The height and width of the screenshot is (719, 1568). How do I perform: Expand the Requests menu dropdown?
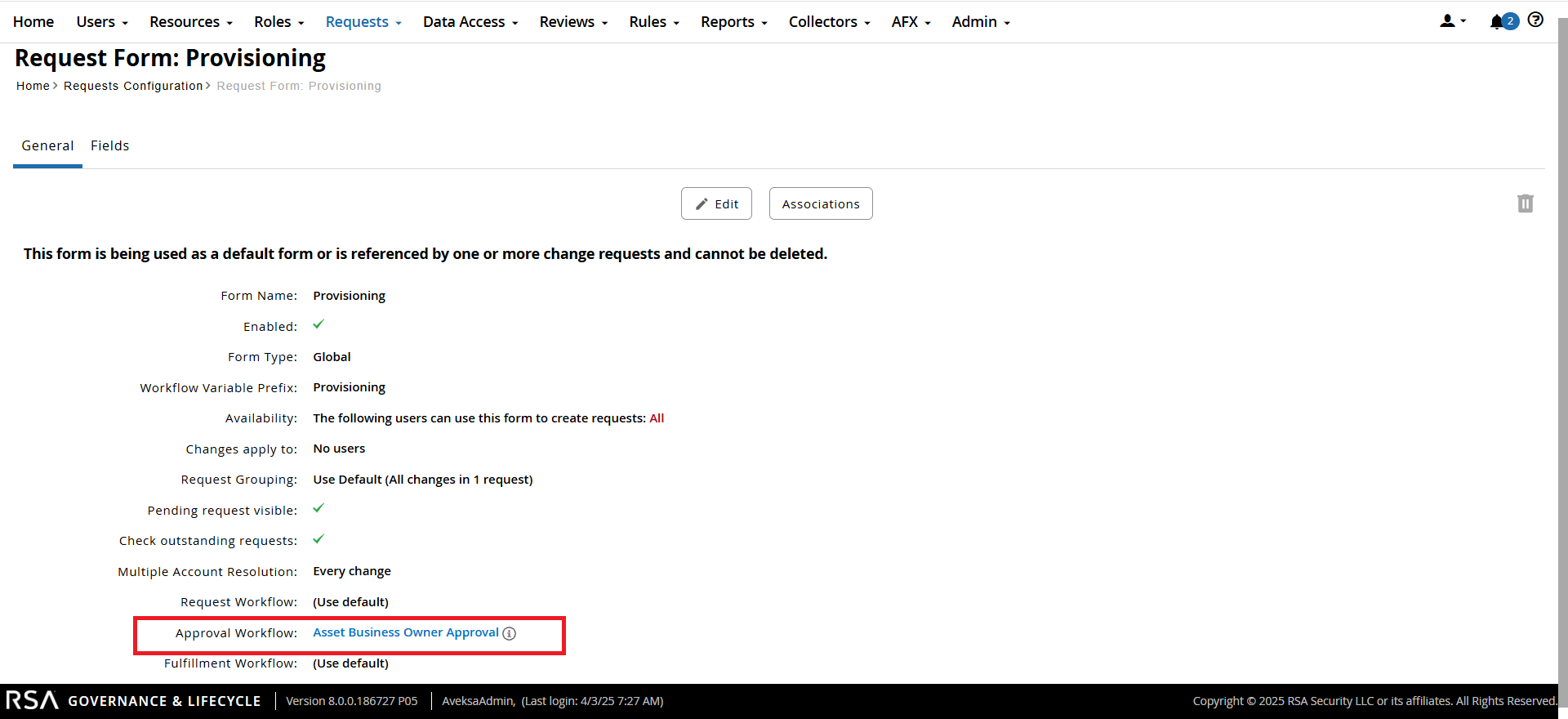pyautogui.click(x=363, y=22)
